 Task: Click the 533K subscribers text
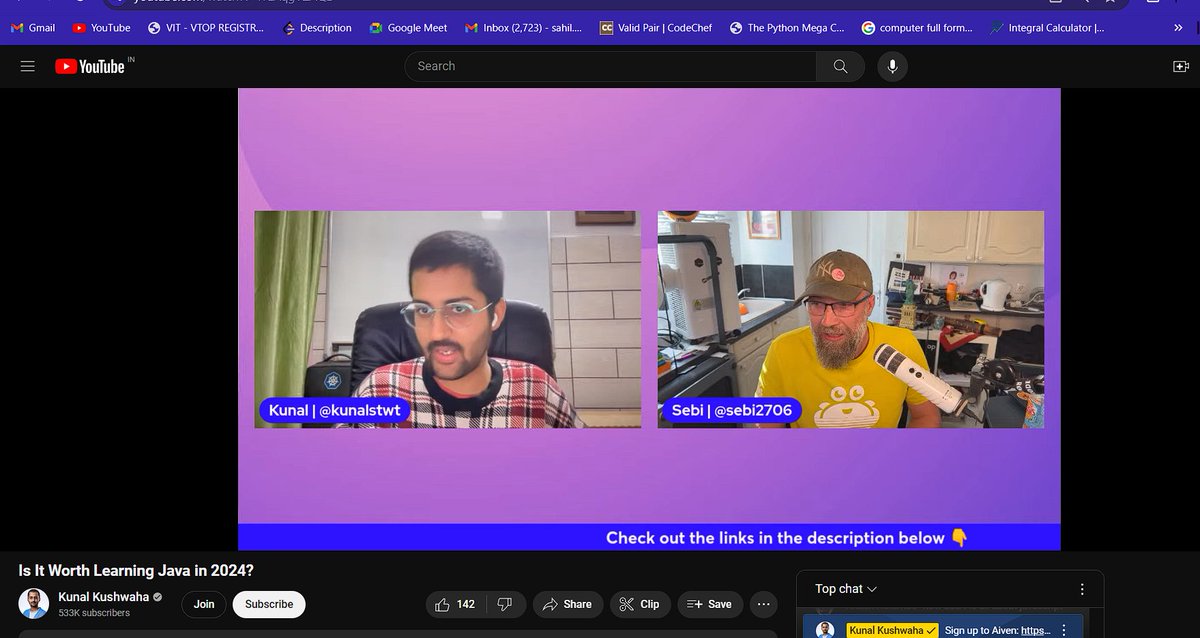tap(94, 613)
